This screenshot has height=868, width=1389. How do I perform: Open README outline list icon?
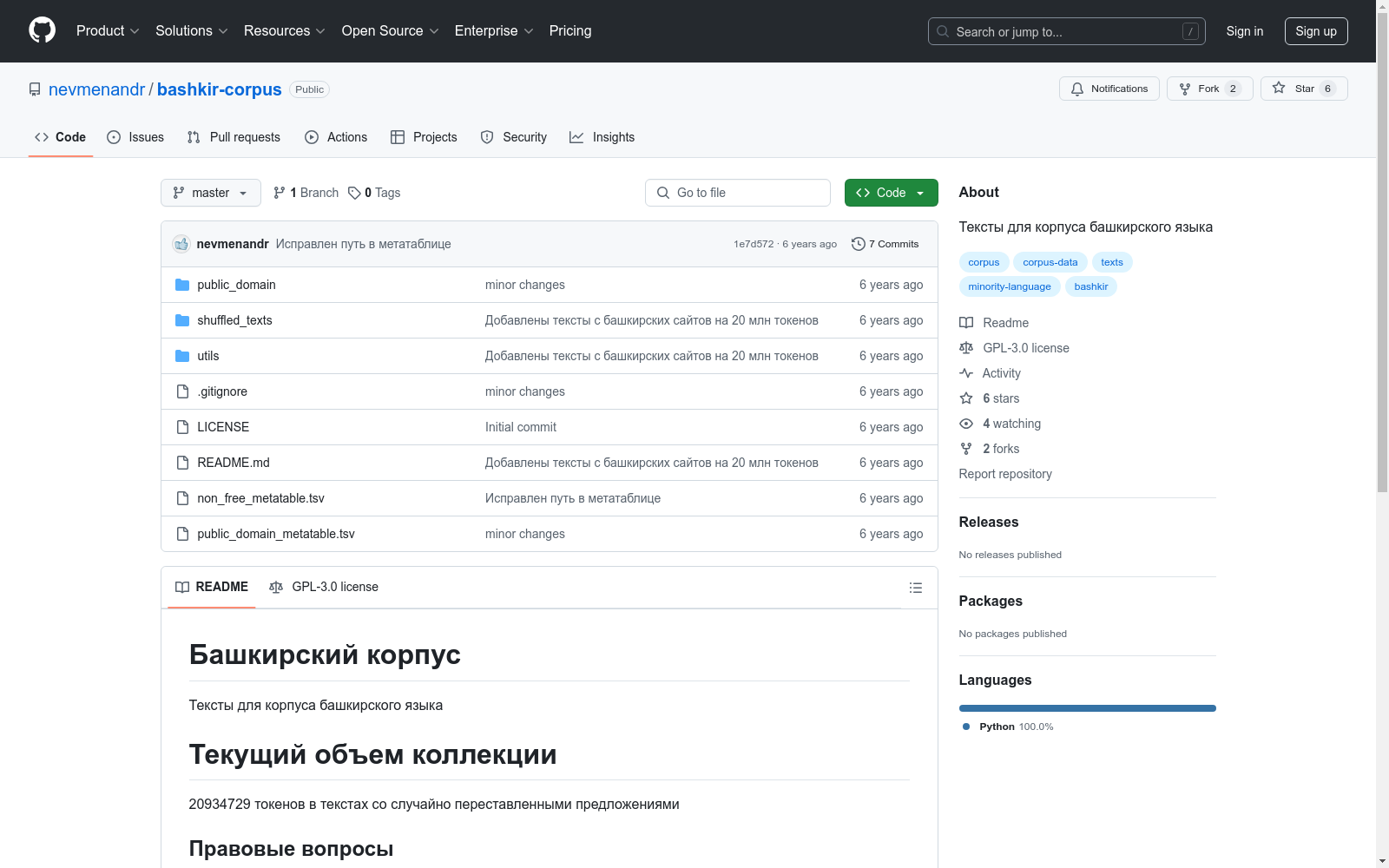(x=915, y=588)
